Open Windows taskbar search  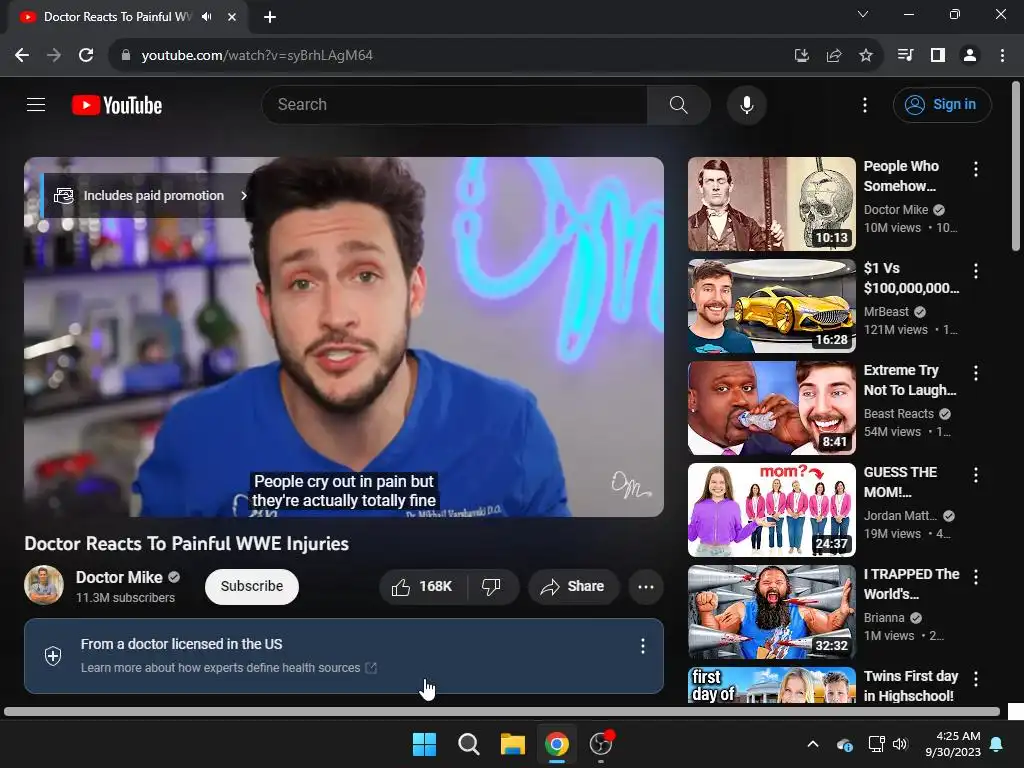coord(468,744)
